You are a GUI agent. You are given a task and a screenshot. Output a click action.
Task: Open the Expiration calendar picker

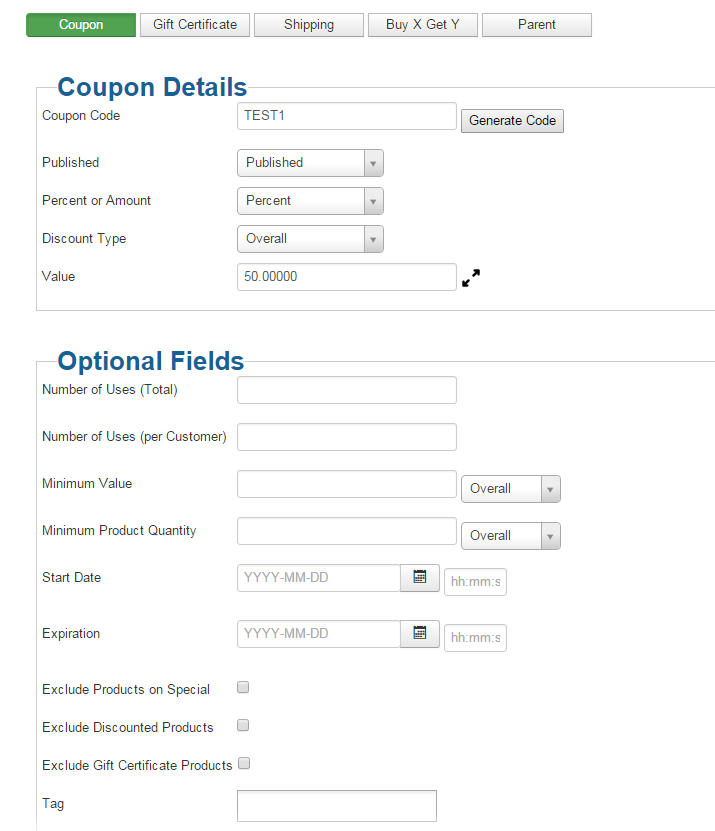pyautogui.click(x=420, y=634)
